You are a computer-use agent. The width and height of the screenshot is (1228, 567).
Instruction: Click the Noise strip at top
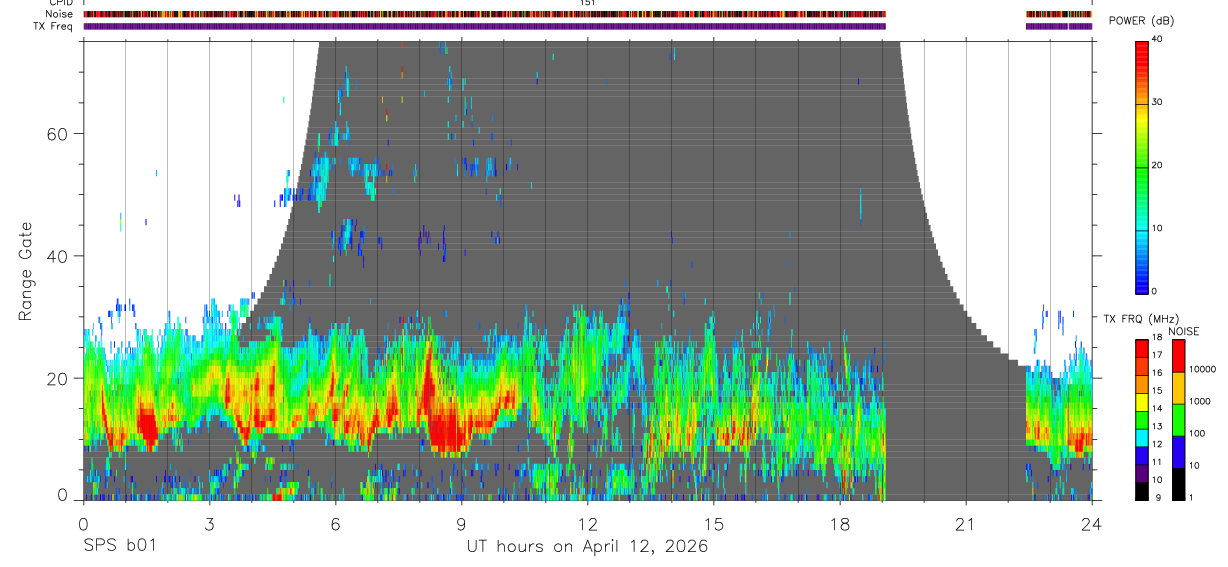[x=587, y=14]
